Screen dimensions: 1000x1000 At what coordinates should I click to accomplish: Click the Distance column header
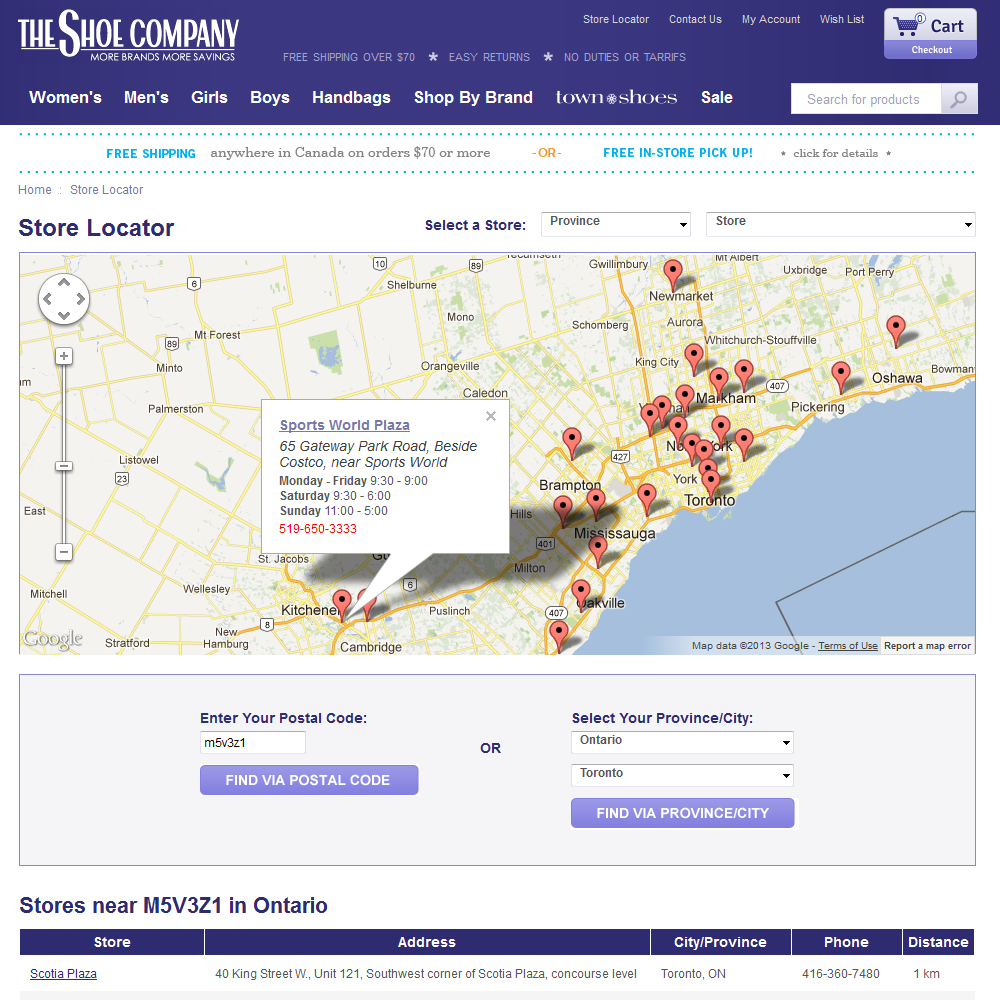938,942
